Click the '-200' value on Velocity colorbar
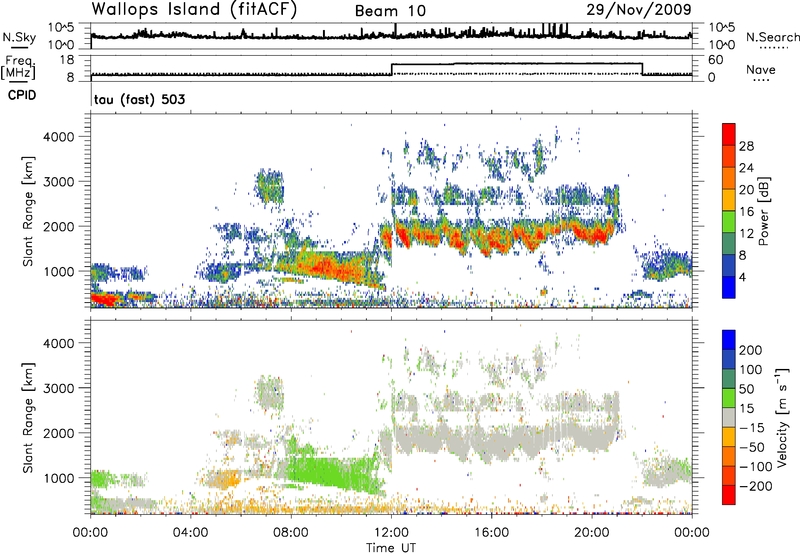This screenshot has height=554, width=800. [756, 486]
